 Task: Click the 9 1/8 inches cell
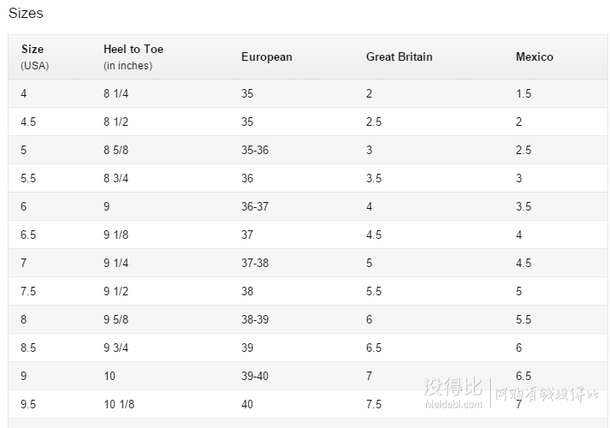pyautogui.click(x=116, y=235)
